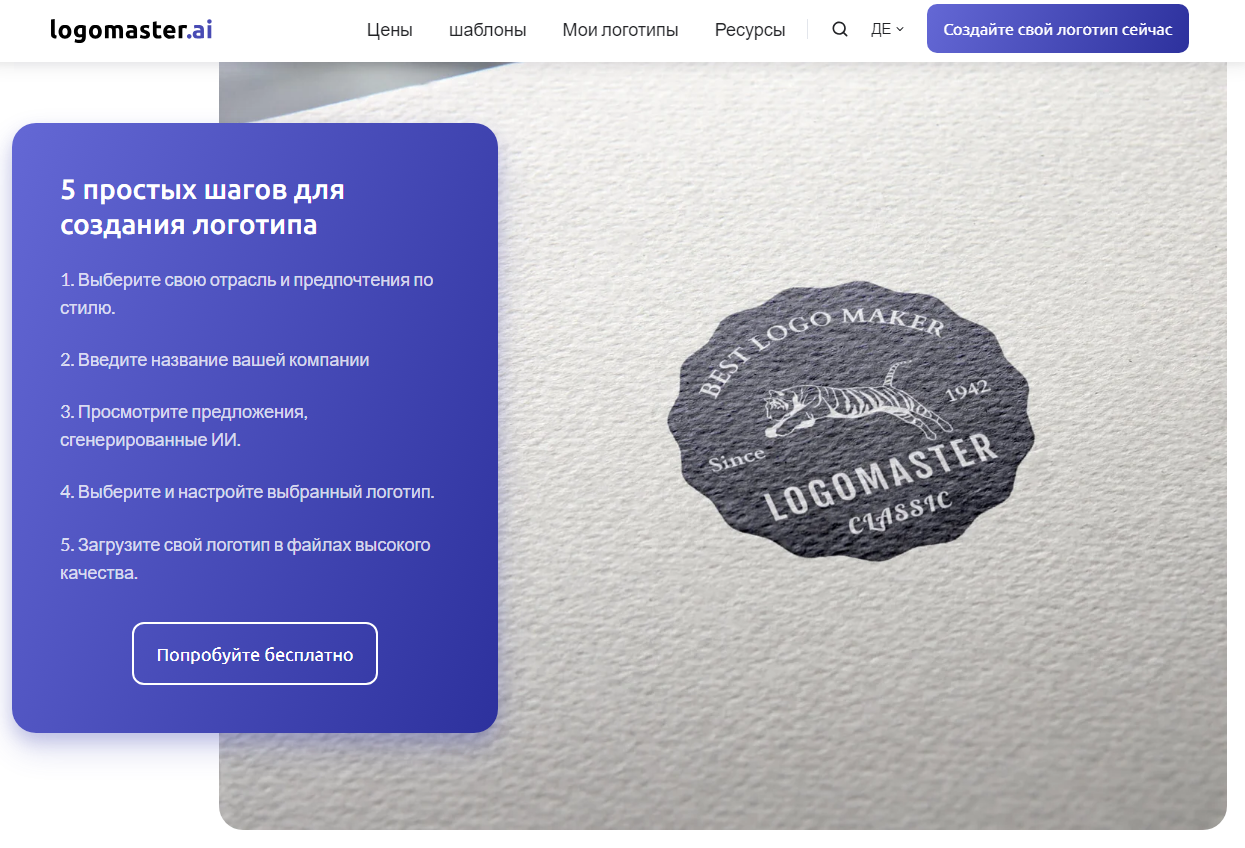The image size is (1245, 848).
Task: Click Попробуйте бесплатно button
Action: click(x=255, y=654)
